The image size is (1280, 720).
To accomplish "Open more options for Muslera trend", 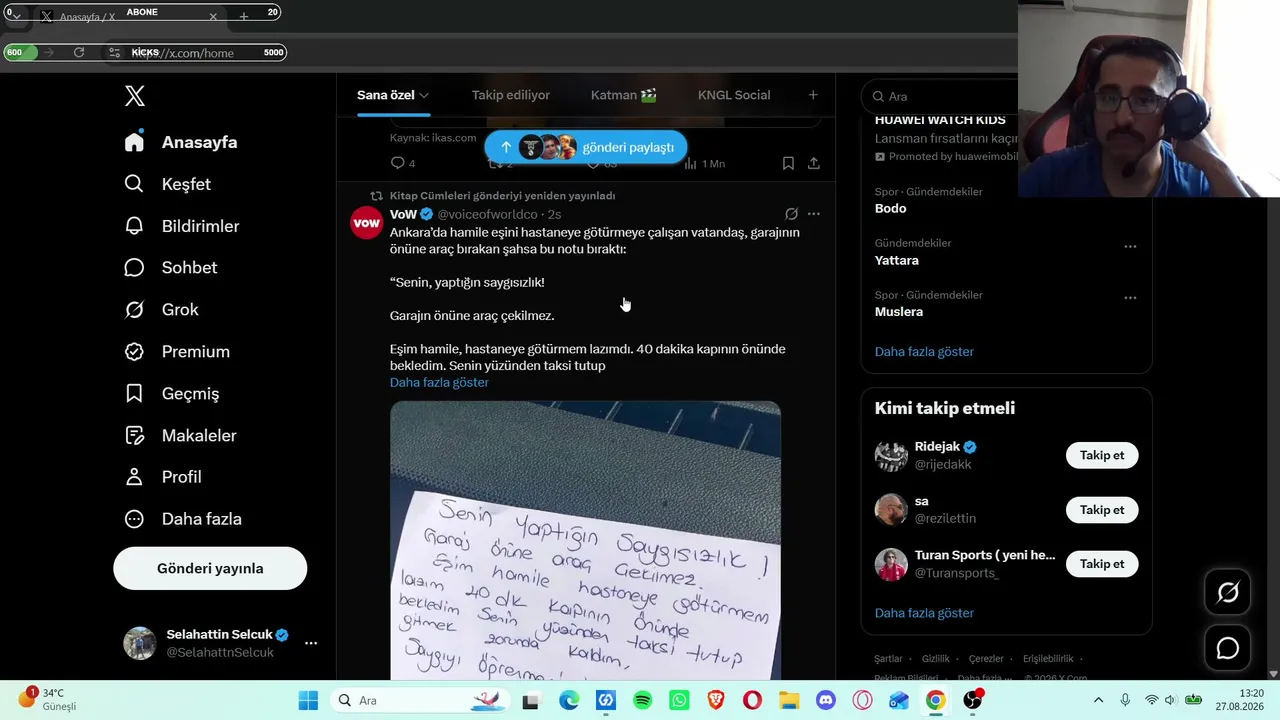I will 1130,298.
